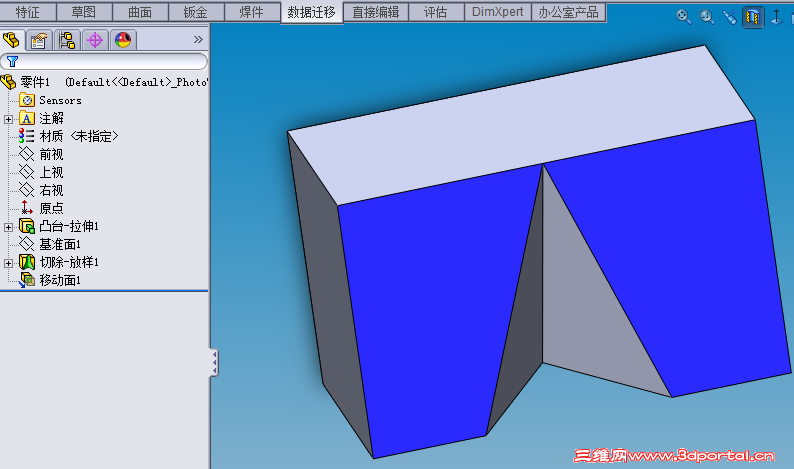This screenshot has height=469, width=794.
Task: Select the 材质 material icon
Action: [x=26, y=136]
